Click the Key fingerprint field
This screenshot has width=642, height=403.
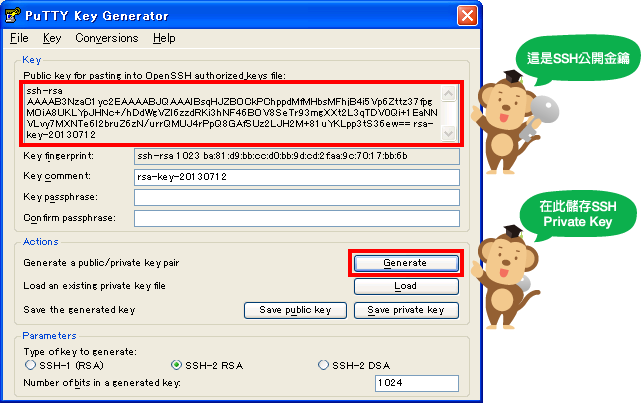point(297,156)
